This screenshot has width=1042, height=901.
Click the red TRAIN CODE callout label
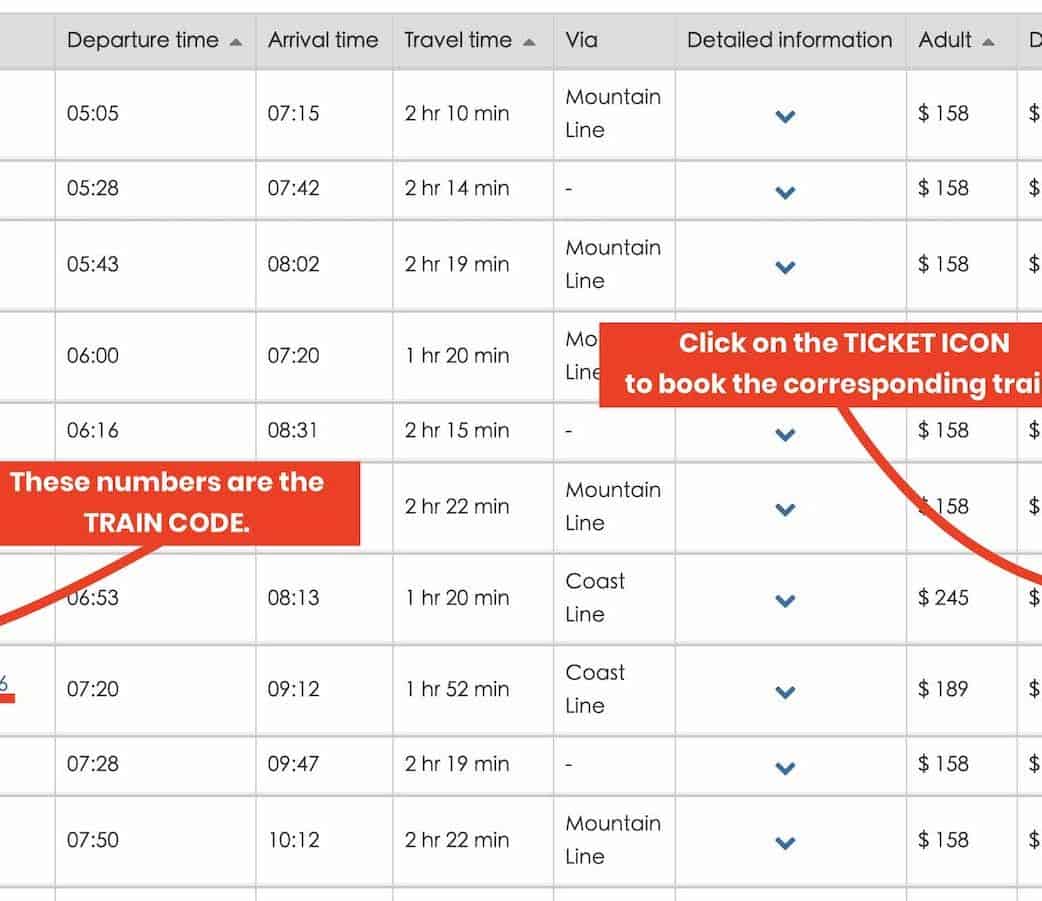167,502
